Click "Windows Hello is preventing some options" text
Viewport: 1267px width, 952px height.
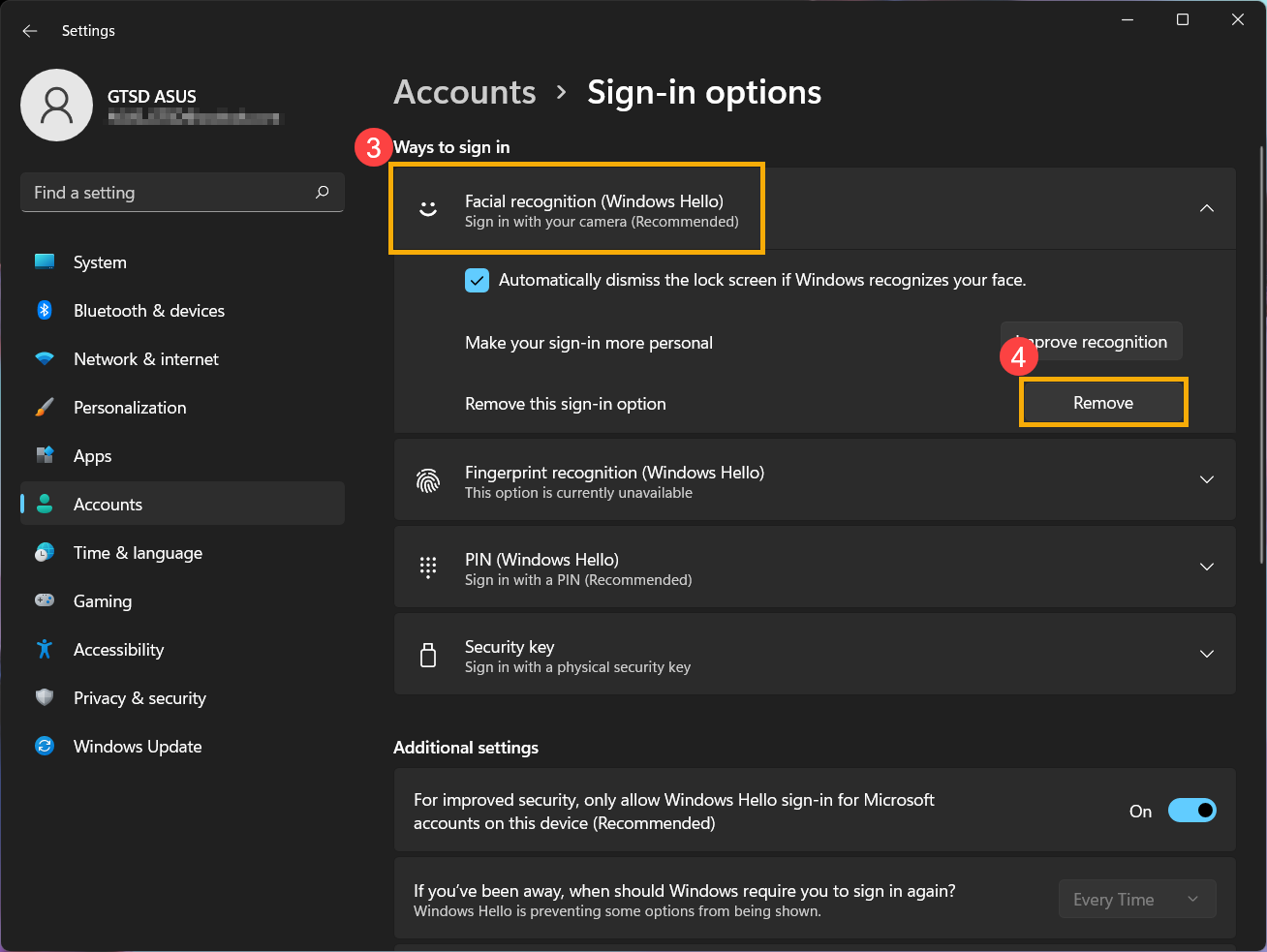point(617,911)
